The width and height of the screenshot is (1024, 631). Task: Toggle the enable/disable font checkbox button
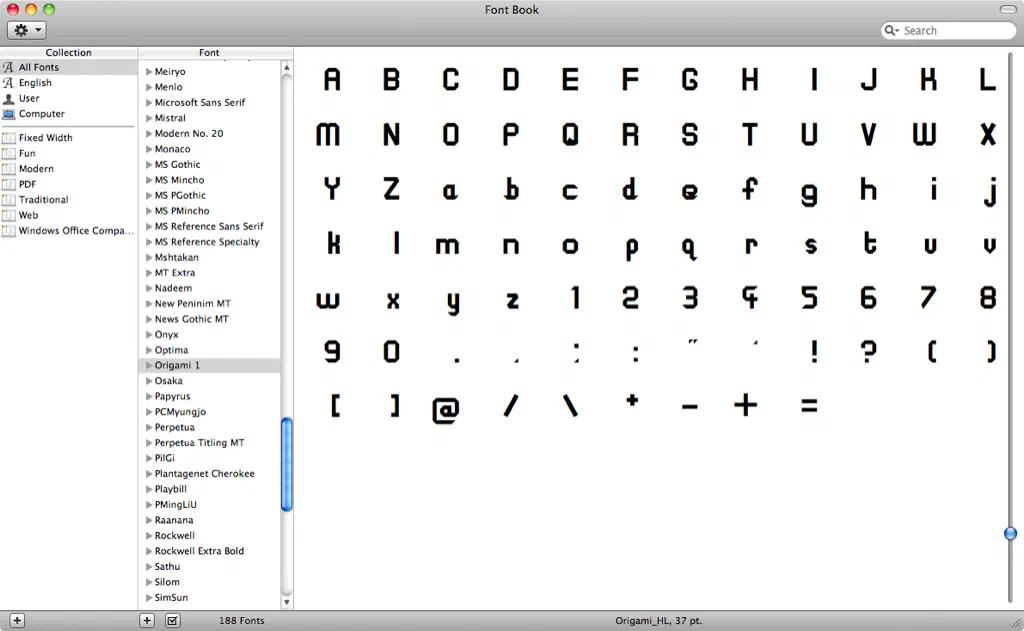pos(172,621)
